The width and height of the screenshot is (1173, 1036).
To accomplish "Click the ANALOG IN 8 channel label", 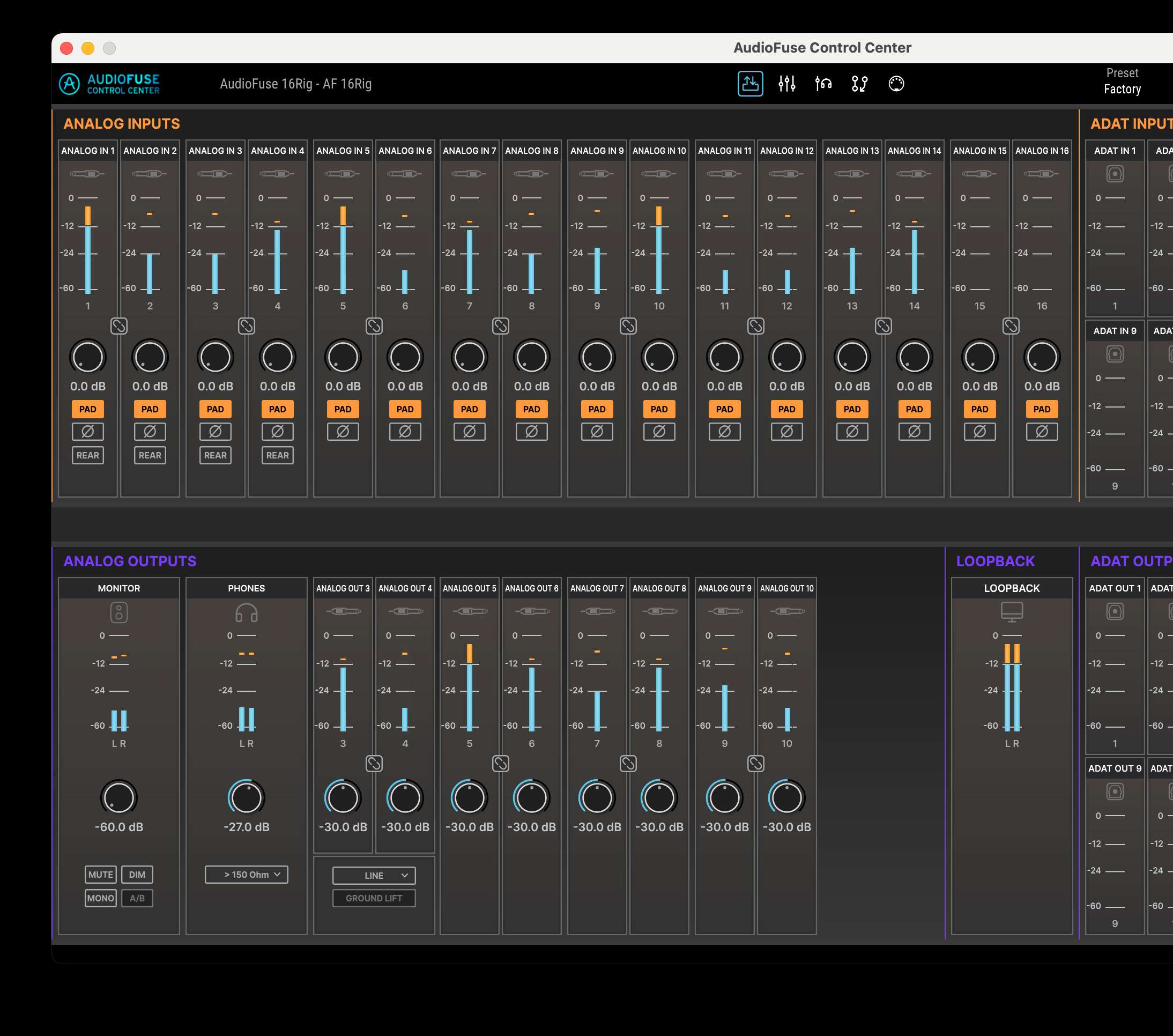I will coord(531,151).
